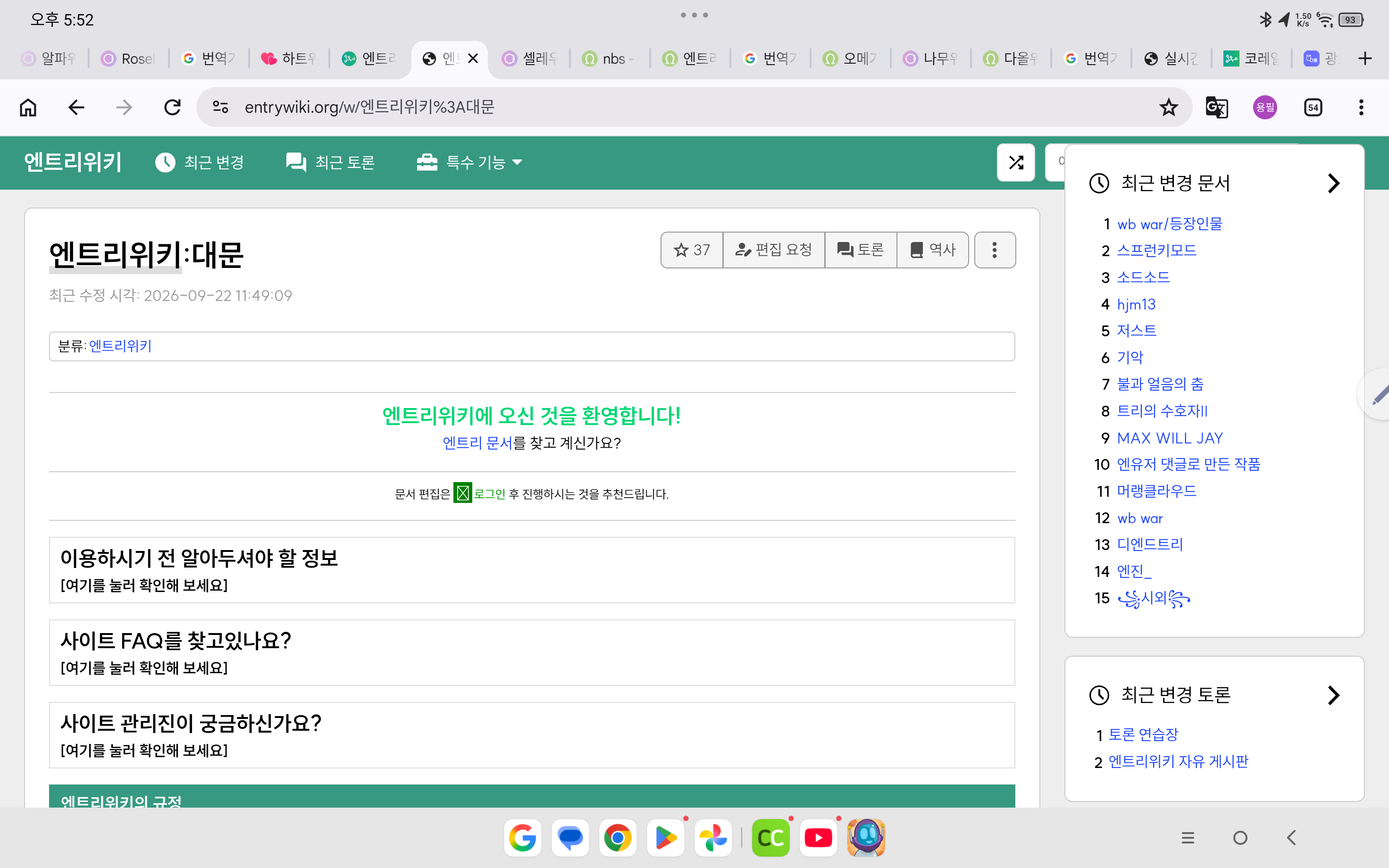The width and height of the screenshot is (1389, 868).
Task: Expand 사이트 관리진이 궁금하신가요? section
Action: (x=532, y=735)
